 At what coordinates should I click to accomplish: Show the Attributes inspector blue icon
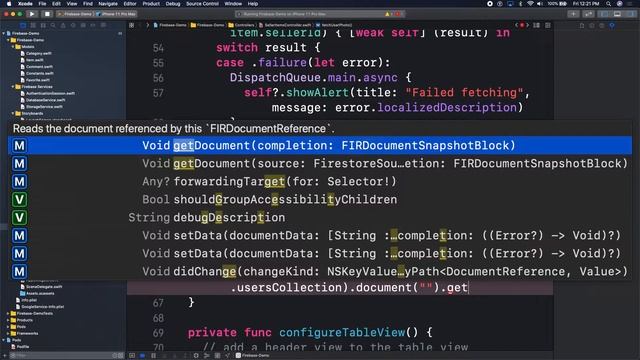612,25
